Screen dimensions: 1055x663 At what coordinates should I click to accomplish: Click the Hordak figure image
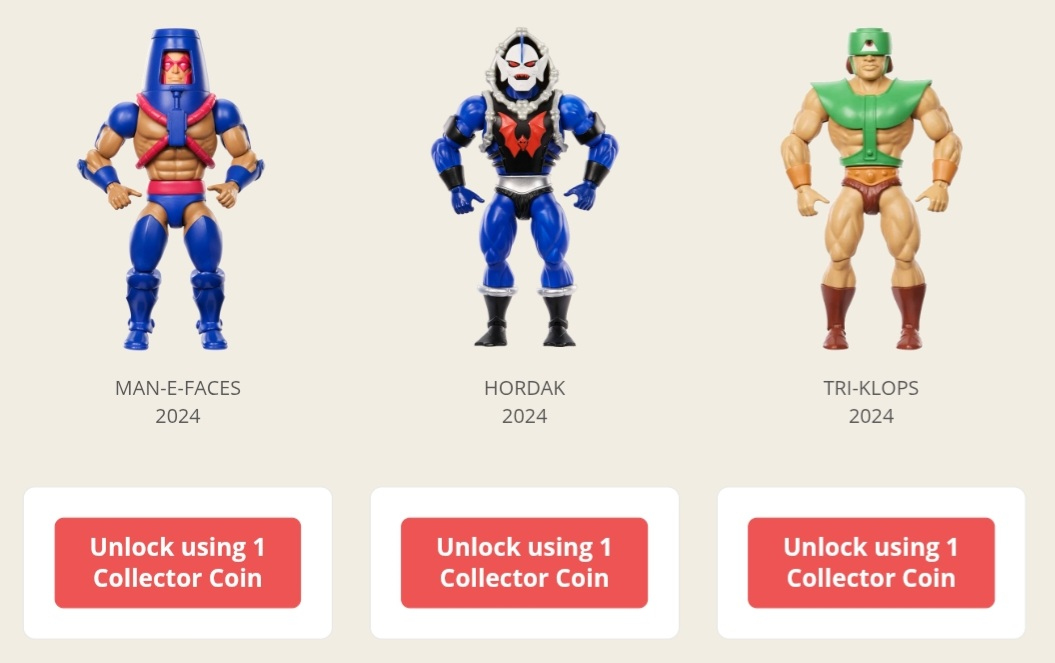pos(524,188)
